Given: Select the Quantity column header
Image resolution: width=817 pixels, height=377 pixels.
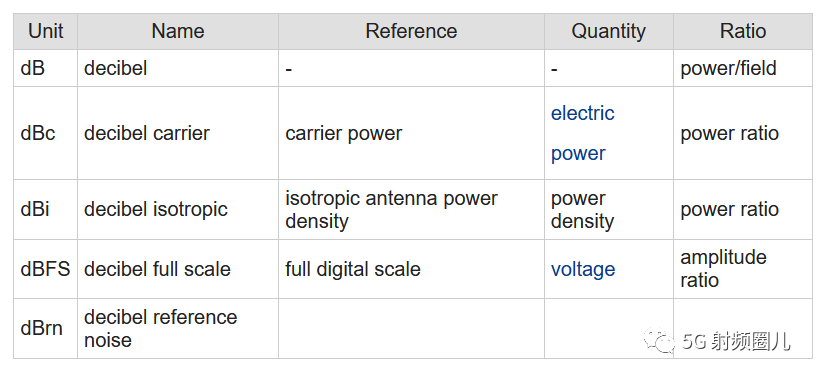Looking at the screenshot, I should tap(609, 32).
